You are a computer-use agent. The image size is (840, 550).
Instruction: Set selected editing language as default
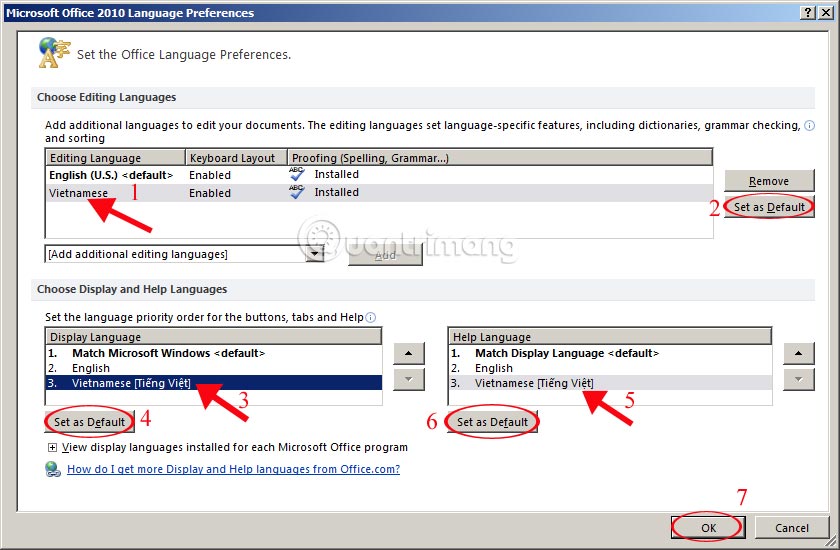coord(769,207)
